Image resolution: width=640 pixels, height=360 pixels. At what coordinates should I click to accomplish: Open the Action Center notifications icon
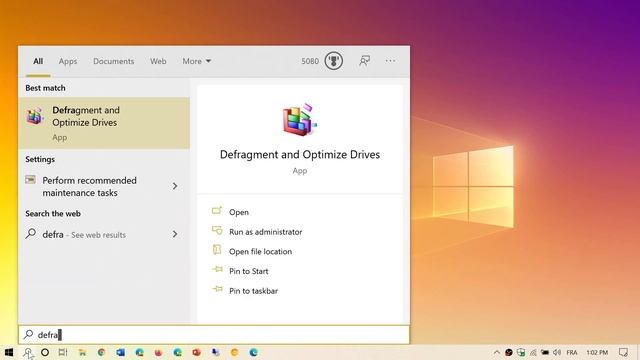click(x=623, y=352)
